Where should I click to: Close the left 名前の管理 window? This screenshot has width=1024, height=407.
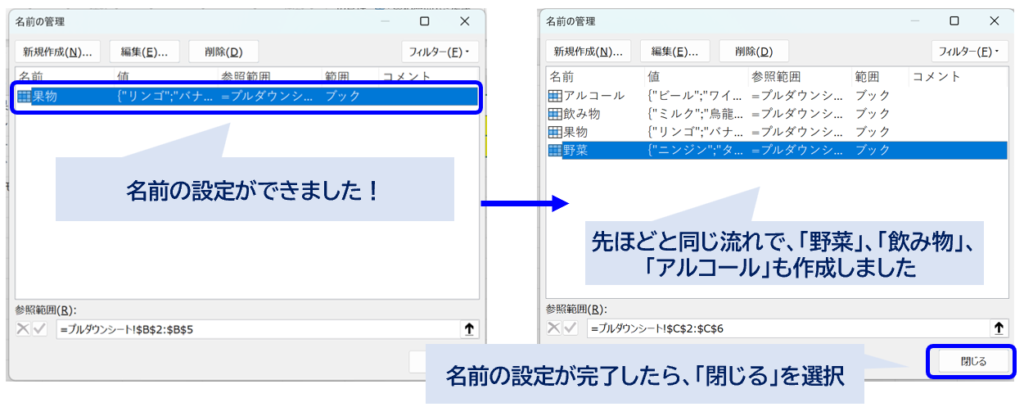click(x=464, y=22)
